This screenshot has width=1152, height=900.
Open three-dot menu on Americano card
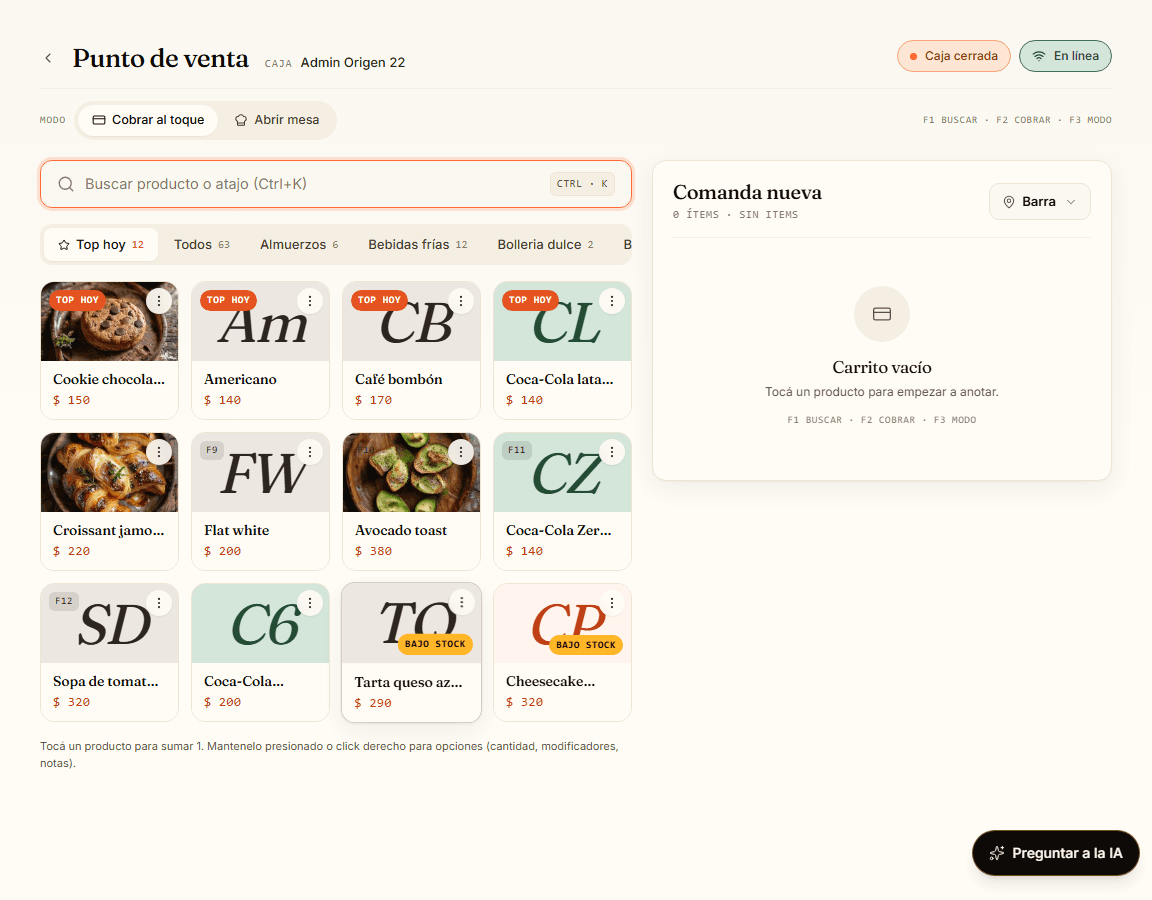pos(310,300)
